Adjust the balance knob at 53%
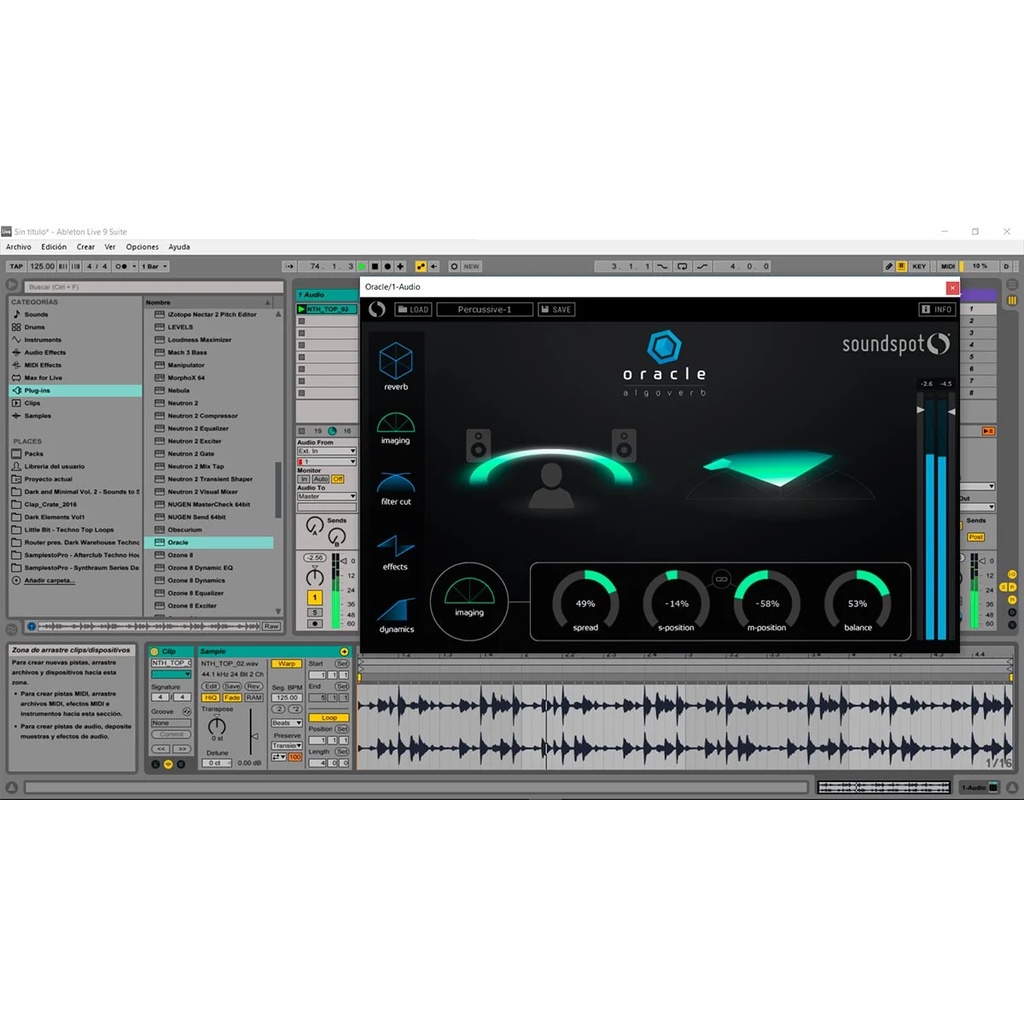The image size is (1024, 1024). [x=857, y=602]
